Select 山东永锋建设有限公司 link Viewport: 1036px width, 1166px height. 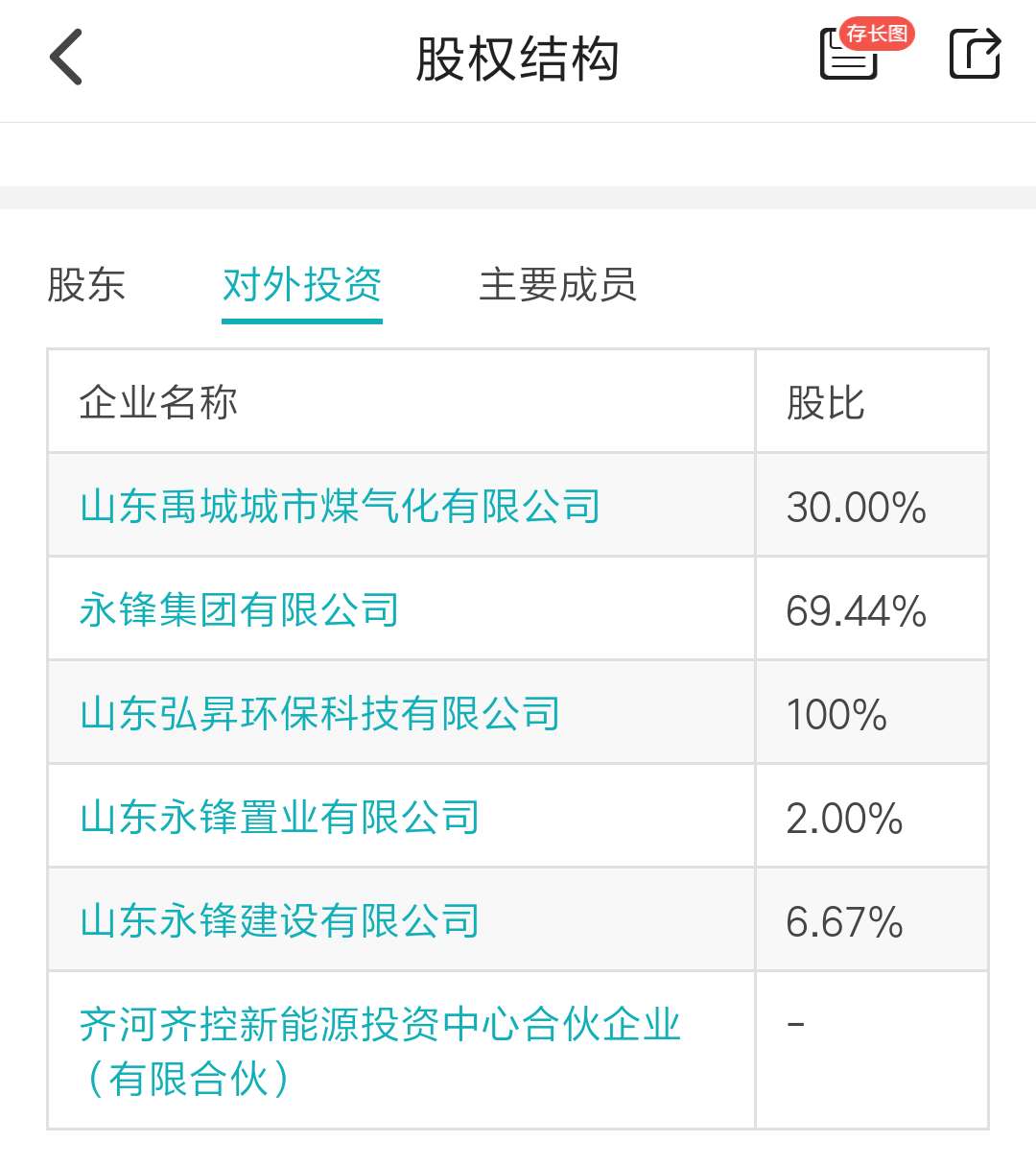[280, 920]
